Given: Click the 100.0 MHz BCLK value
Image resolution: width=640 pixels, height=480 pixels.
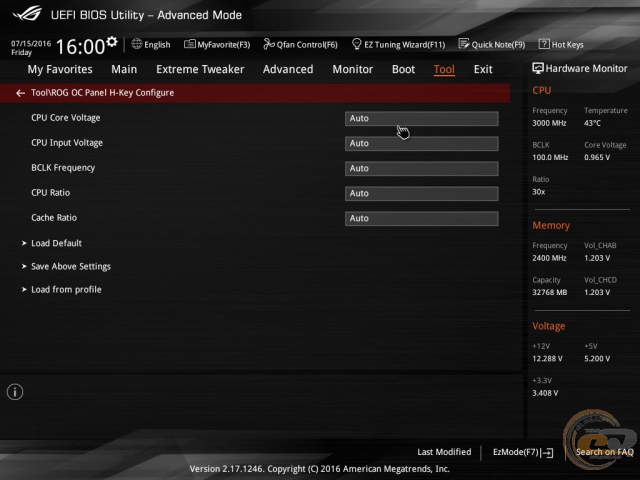Looking at the screenshot, I should (x=550, y=157).
